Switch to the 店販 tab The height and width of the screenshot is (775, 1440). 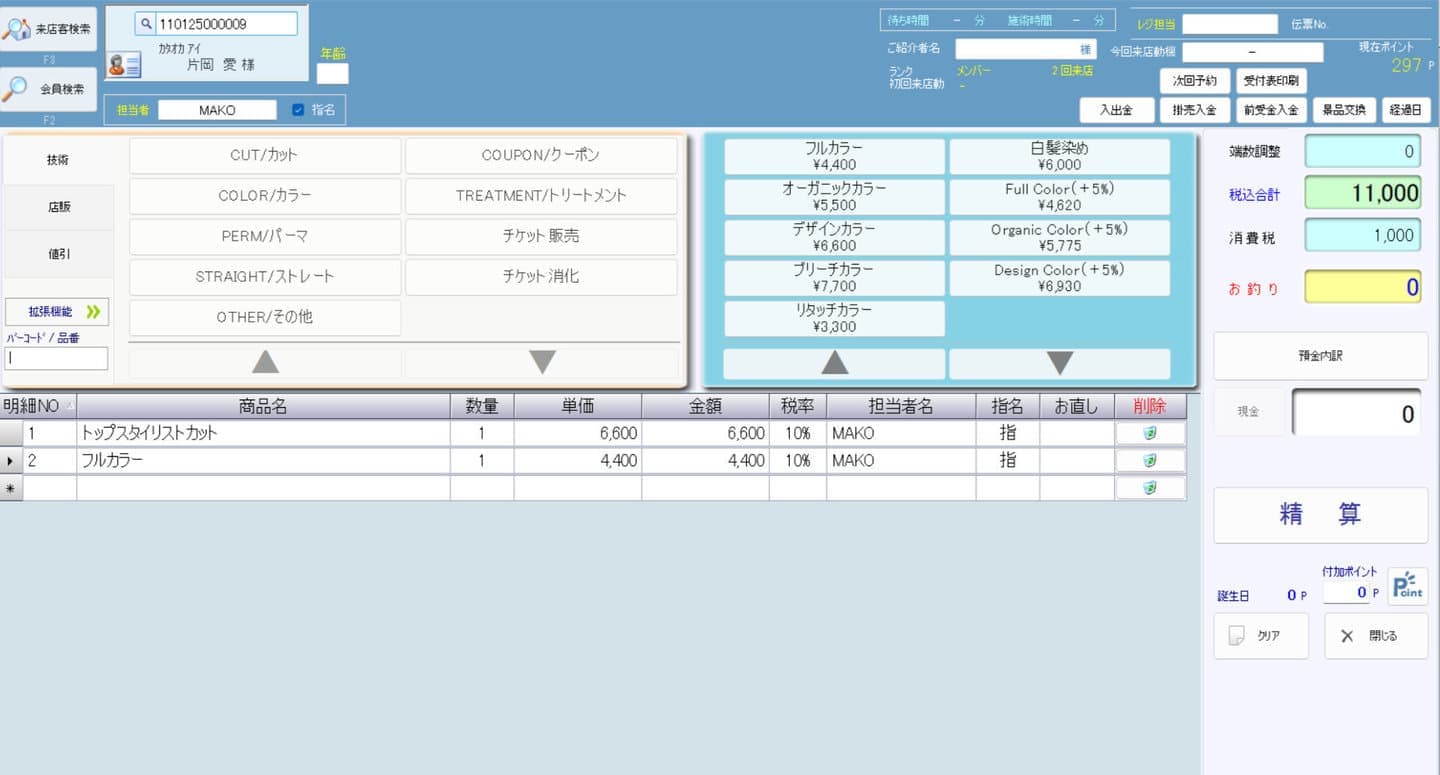click(x=58, y=207)
